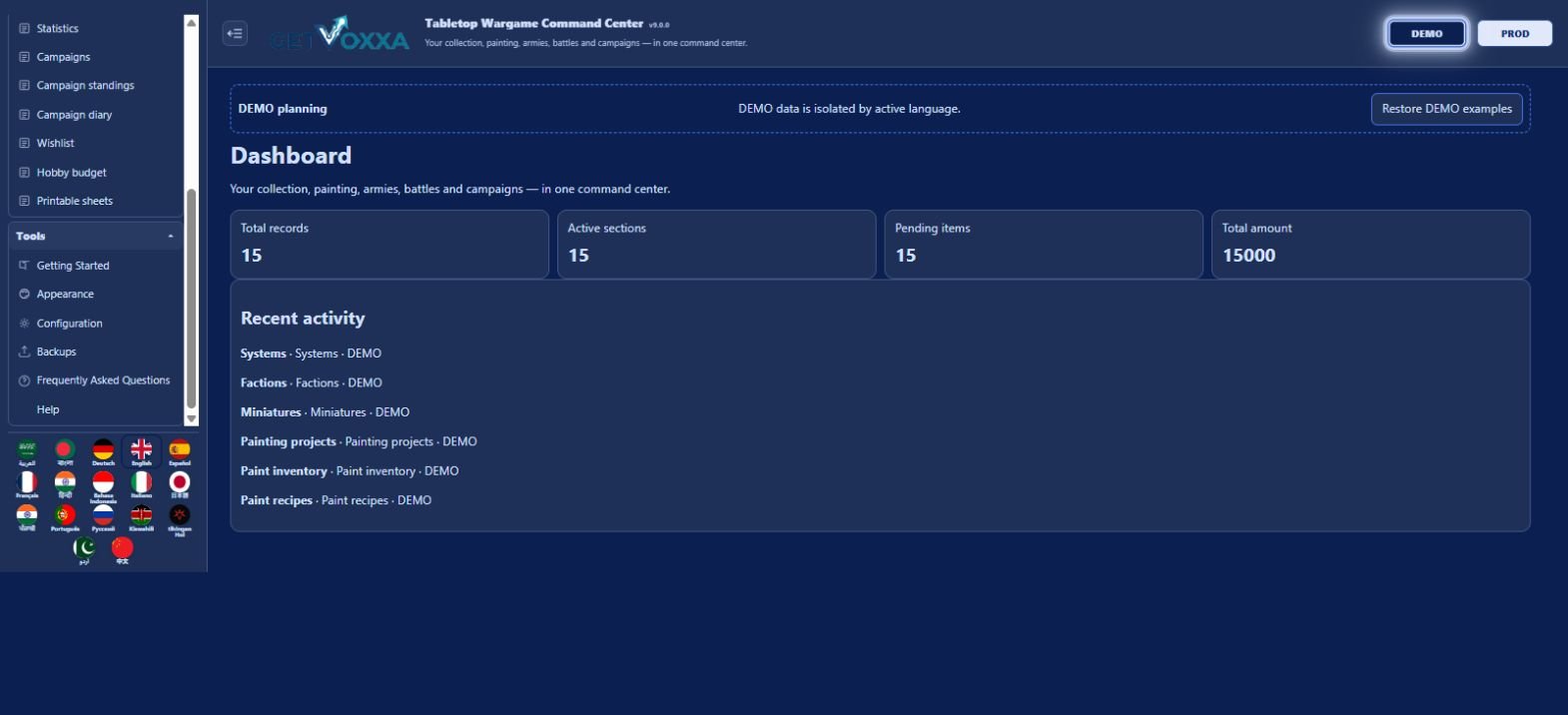Click sidebar scrollbar up arrow

click(192, 22)
